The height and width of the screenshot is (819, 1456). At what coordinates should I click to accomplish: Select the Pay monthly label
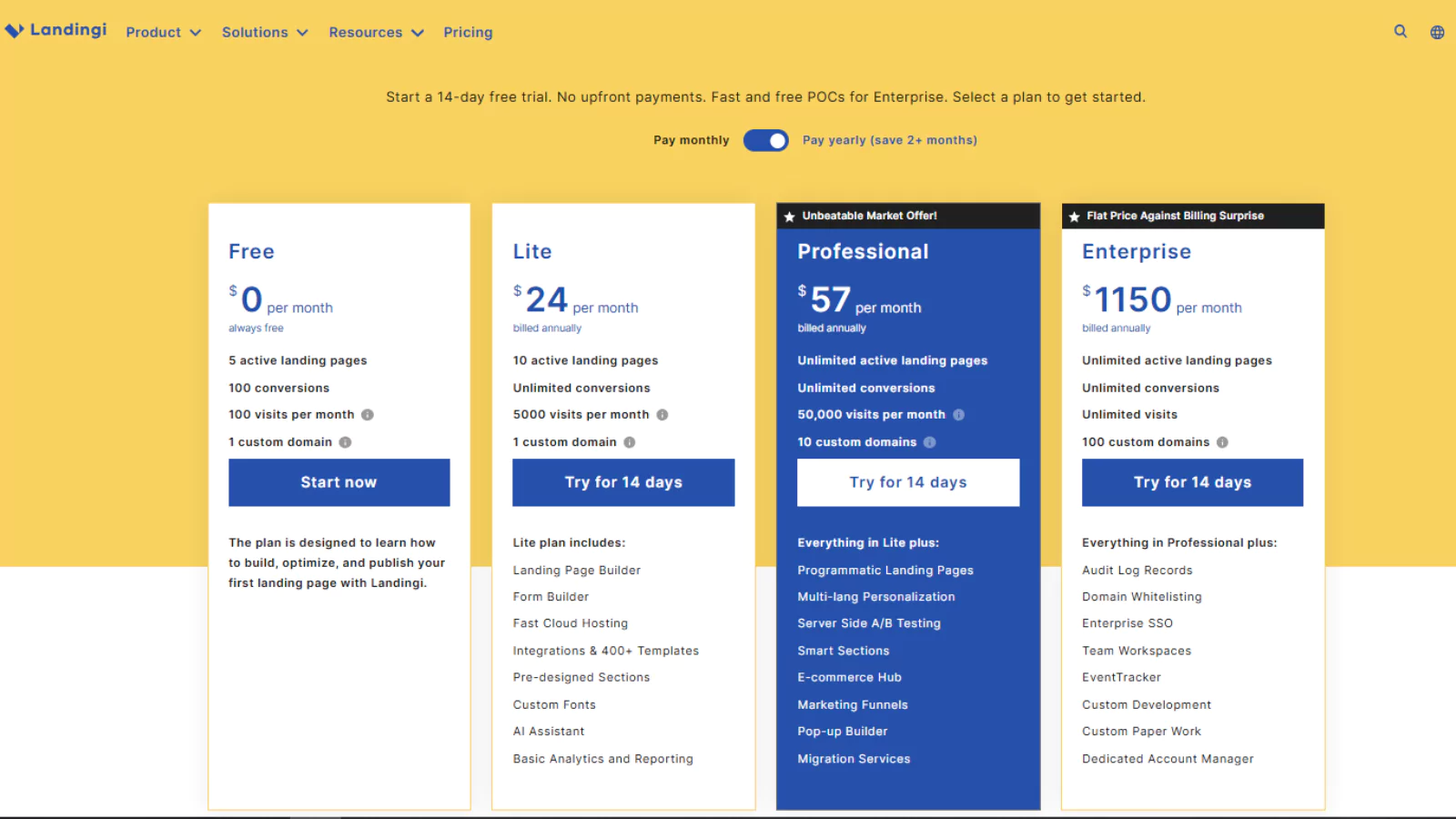(x=692, y=140)
